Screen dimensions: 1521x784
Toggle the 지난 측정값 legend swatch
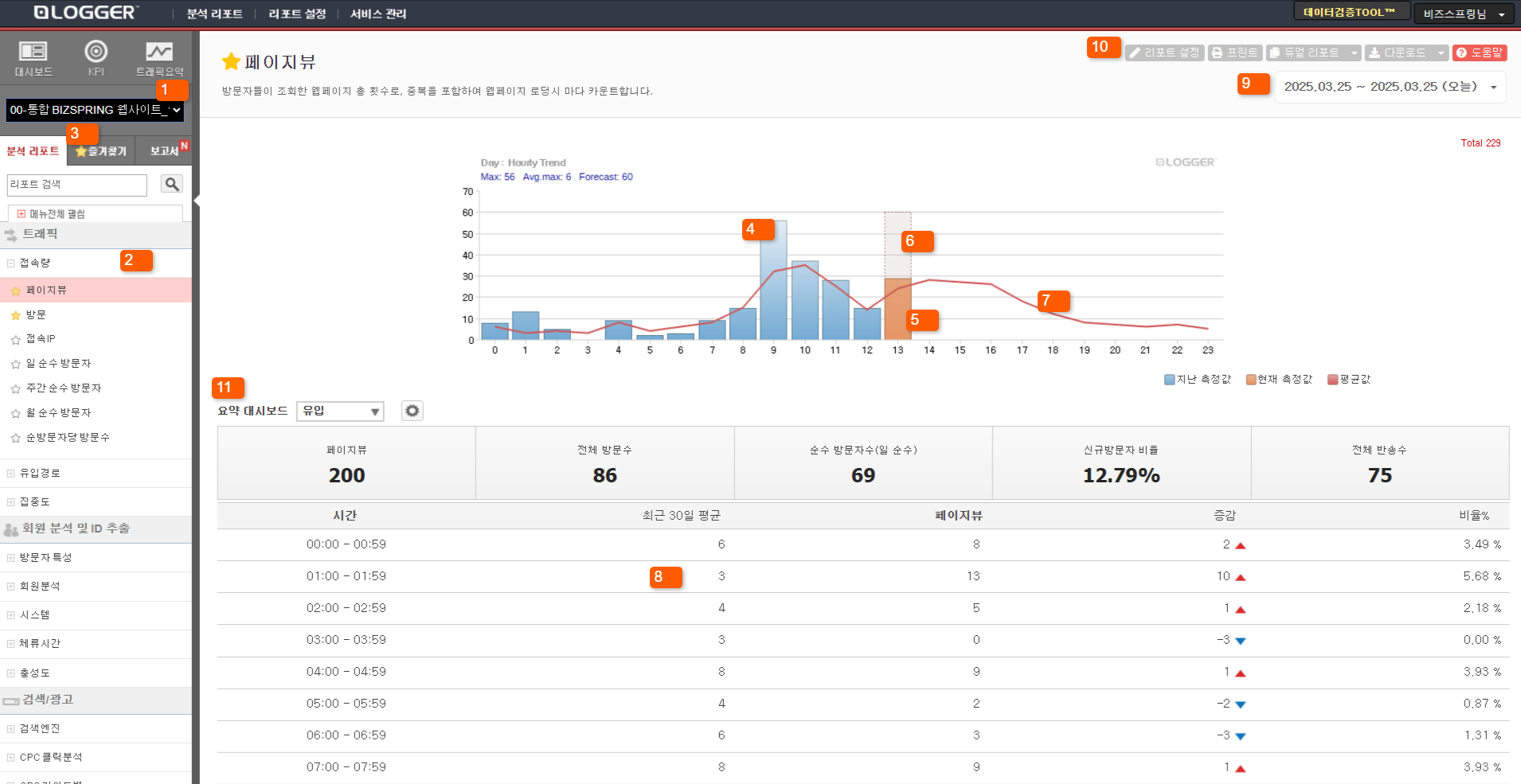[1169, 380]
